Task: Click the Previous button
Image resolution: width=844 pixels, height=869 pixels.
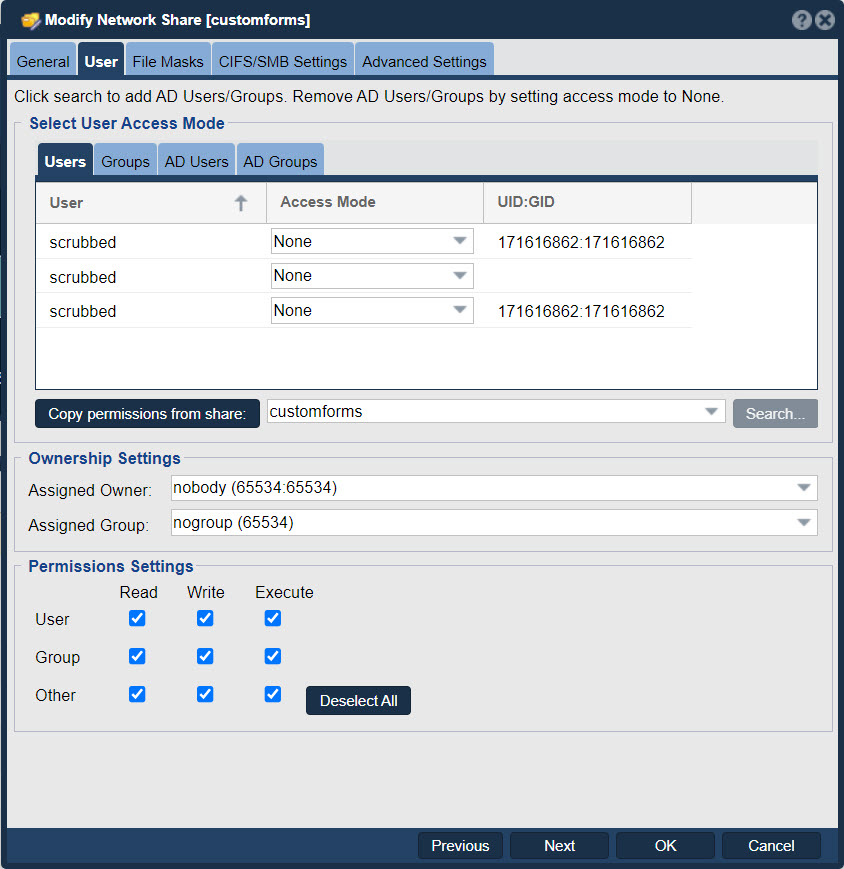Action: [x=460, y=846]
